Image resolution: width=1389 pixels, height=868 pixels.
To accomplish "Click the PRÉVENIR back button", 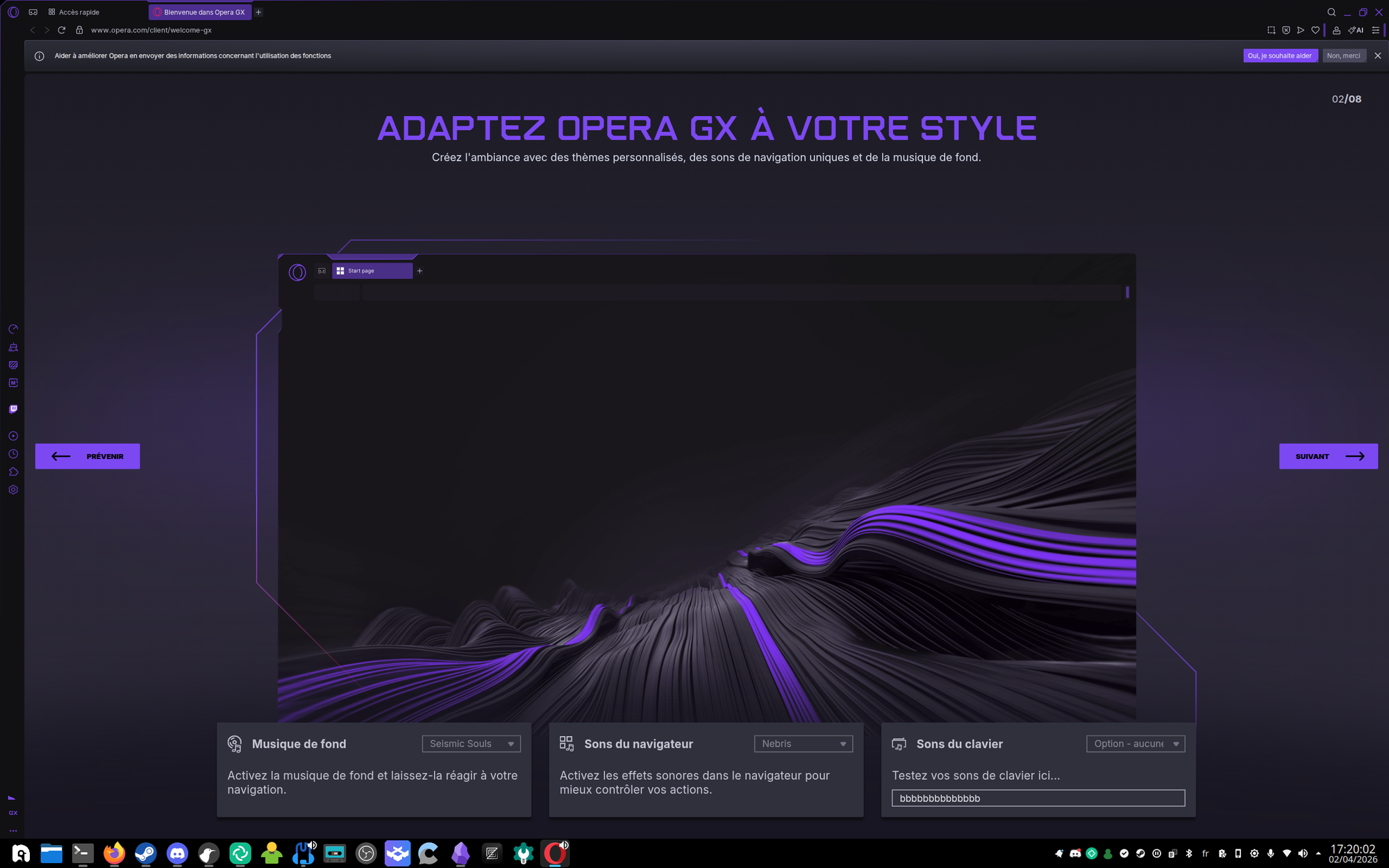I will pyautogui.click(x=88, y=456).
